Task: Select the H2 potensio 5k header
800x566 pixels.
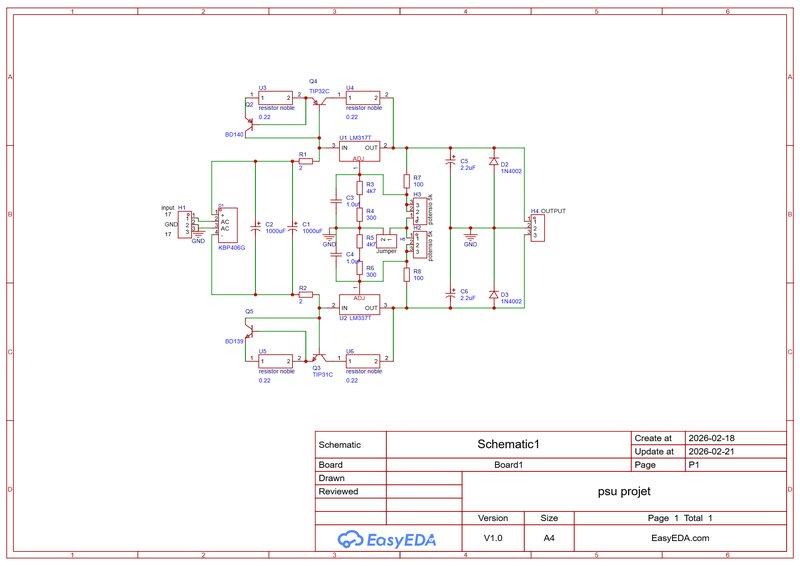Action: coord(419,245)
